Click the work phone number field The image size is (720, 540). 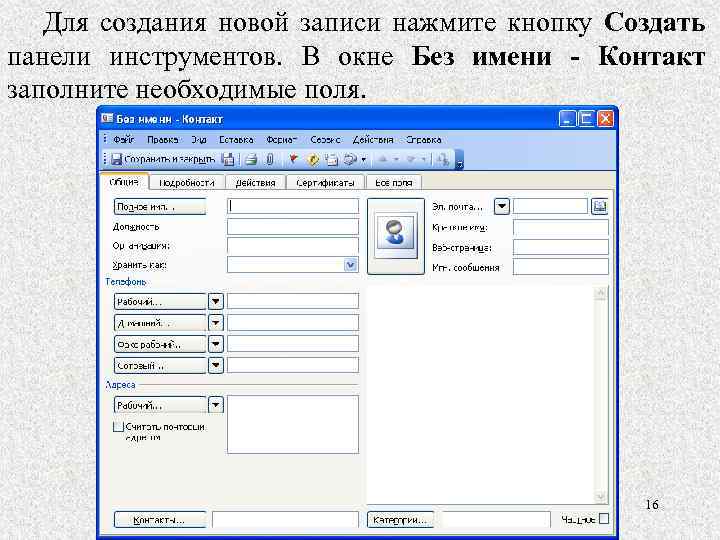tap(293, 301)
